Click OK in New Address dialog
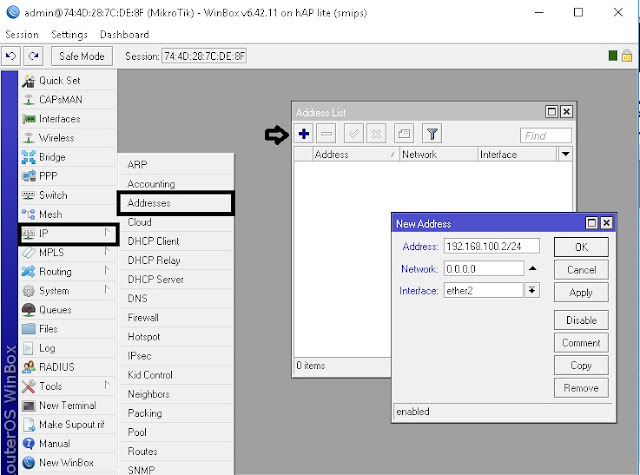Image resolution: width=640 pixels, height=475 pixels. pyautogui.click(x=581, y=247)
